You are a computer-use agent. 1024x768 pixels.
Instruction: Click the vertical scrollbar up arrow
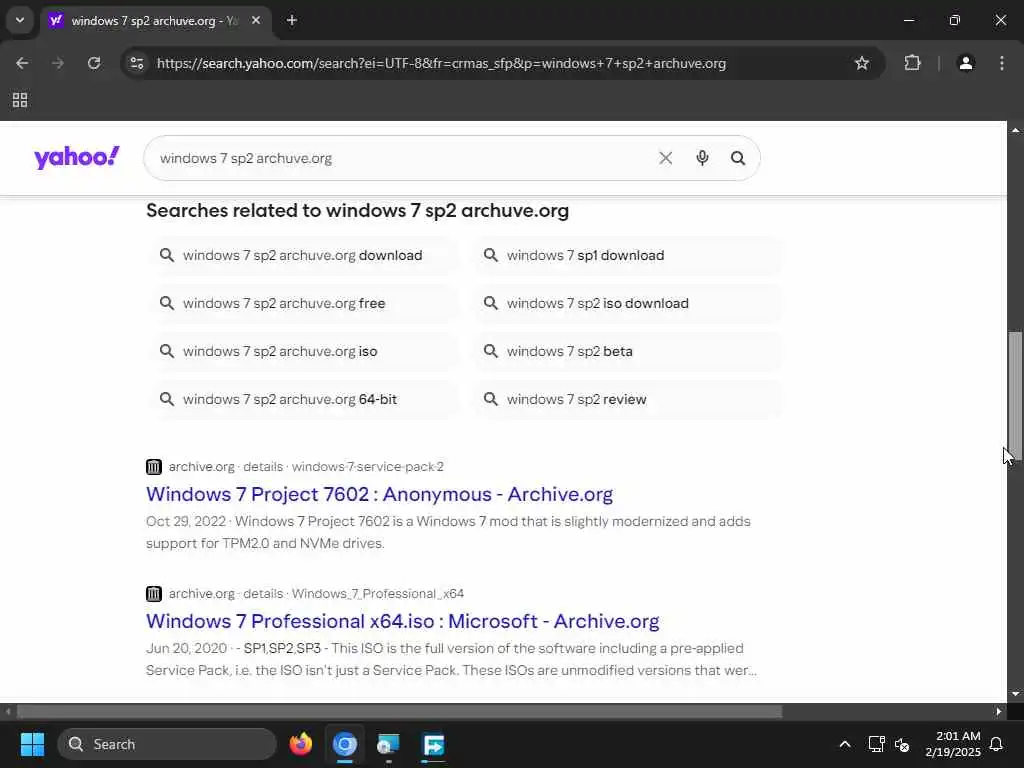(1015, 130)
